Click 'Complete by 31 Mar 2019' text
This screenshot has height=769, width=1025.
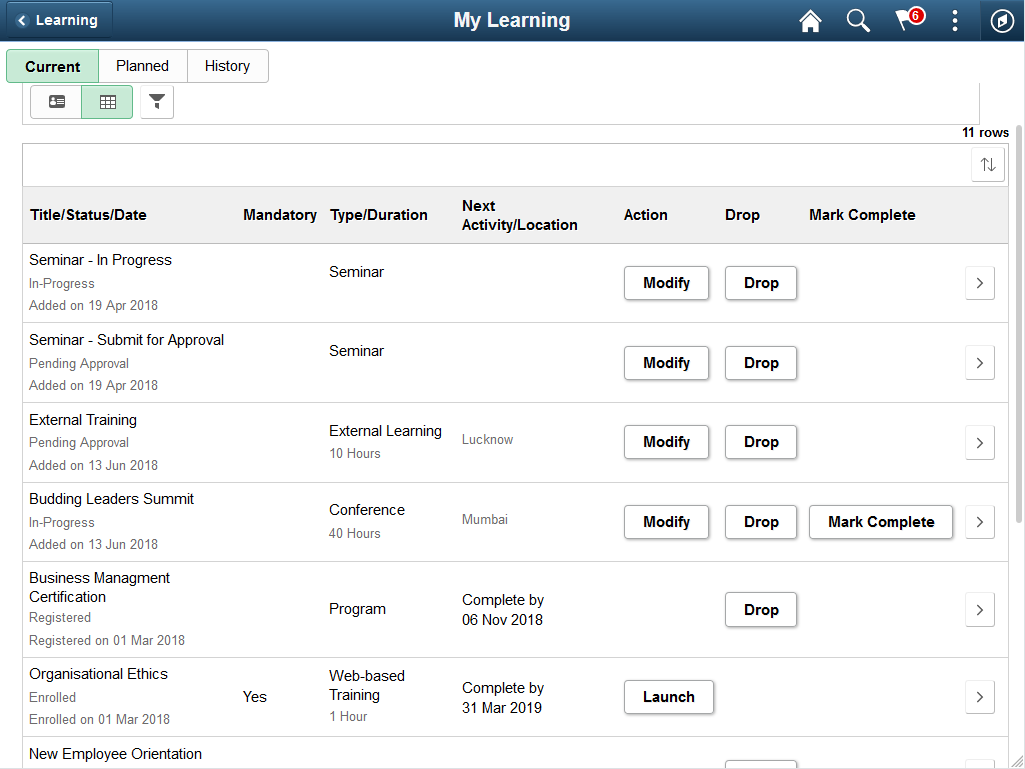(503, 698)
